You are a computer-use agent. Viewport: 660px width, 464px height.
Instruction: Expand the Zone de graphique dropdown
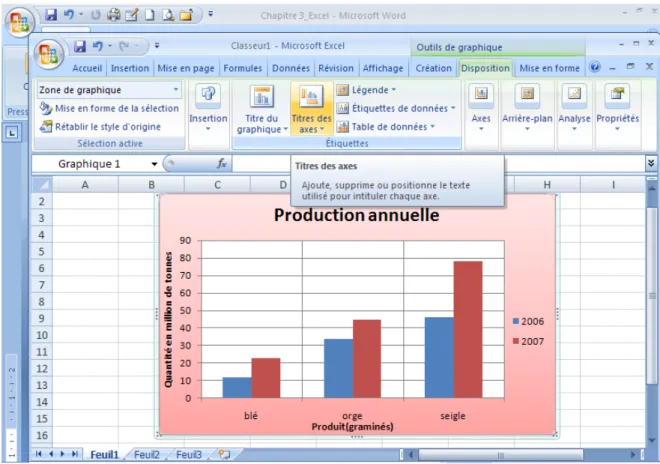point(176,90)
